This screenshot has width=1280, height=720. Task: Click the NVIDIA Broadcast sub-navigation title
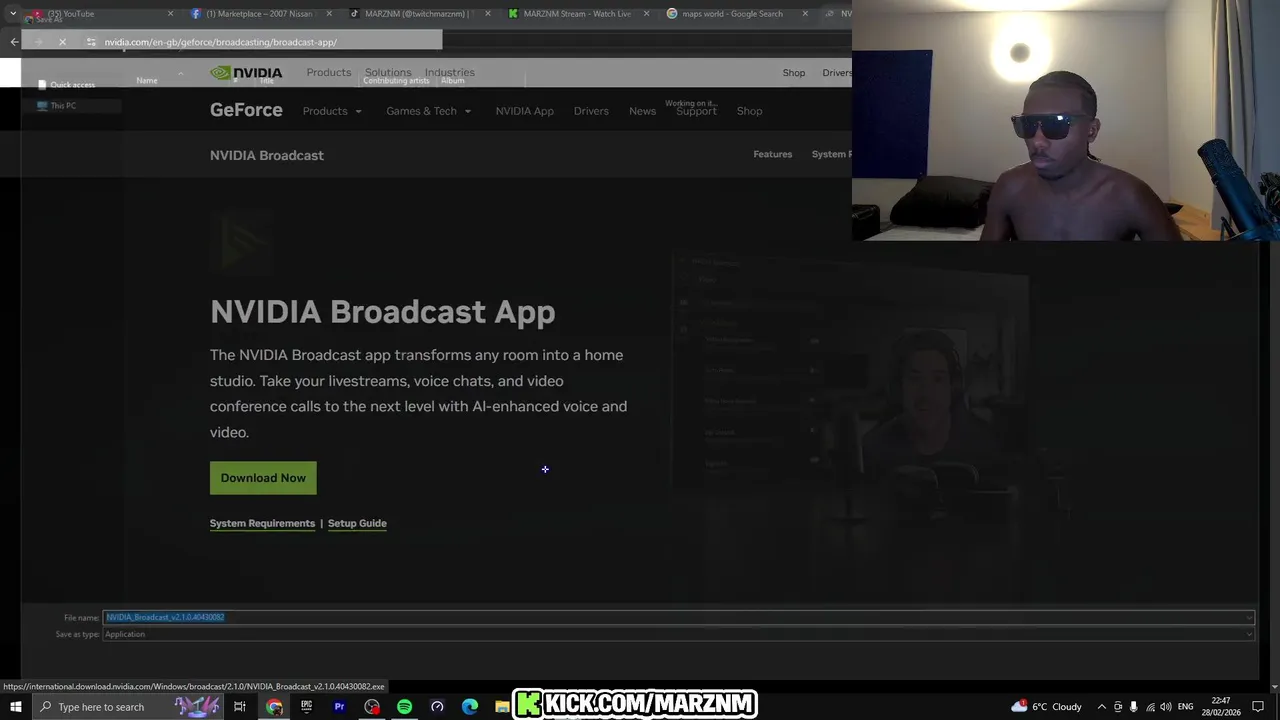click(267, 155)
